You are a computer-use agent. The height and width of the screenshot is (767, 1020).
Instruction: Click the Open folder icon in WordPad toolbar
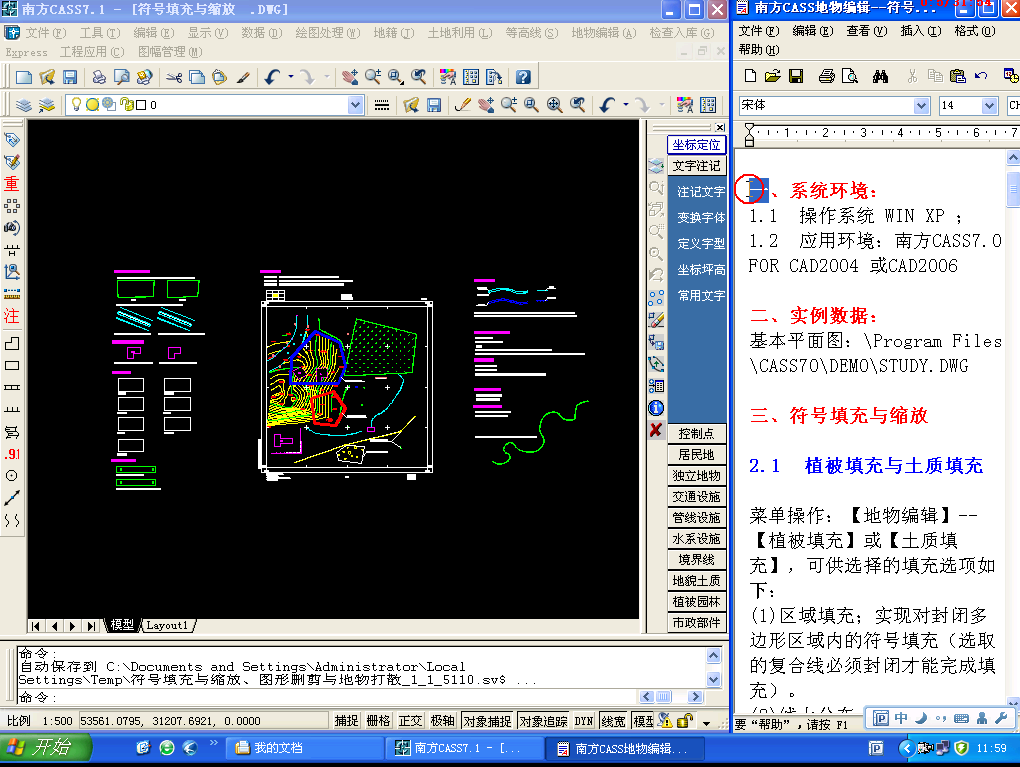pyautogui.click(x=773, y=76)
